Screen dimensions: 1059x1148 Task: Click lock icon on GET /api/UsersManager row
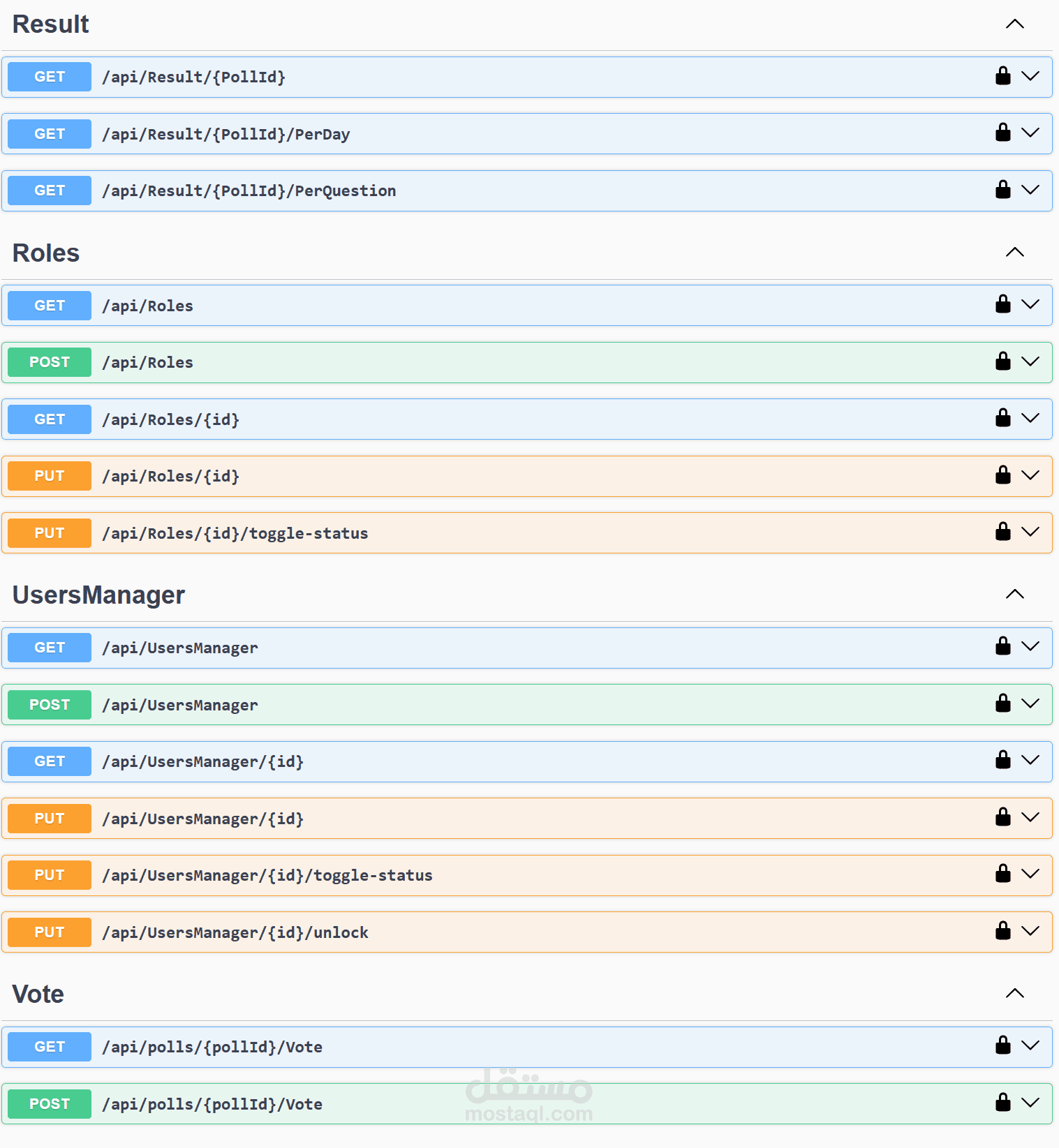[x=1003, y=646]
